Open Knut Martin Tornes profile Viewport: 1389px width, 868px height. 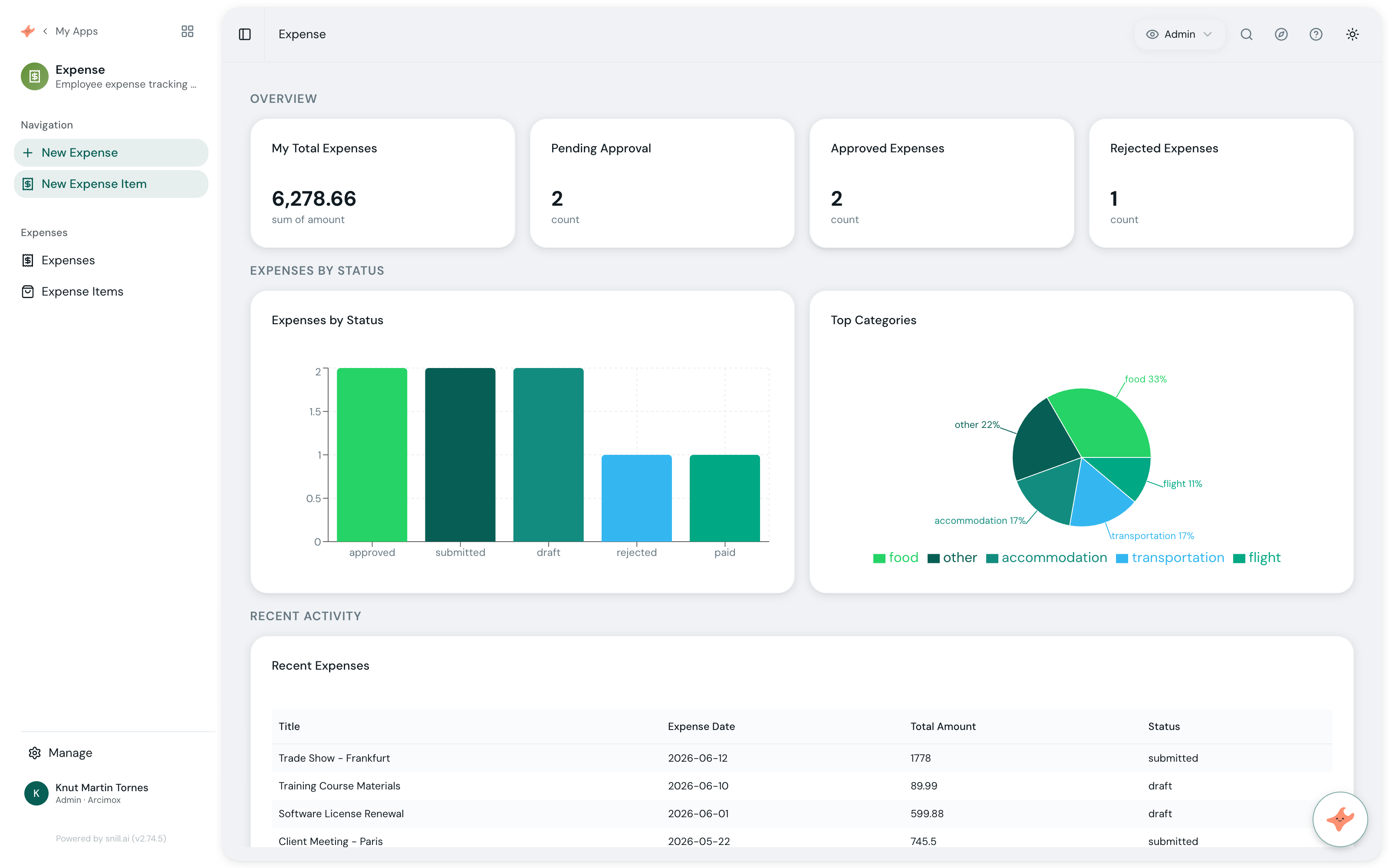(x=102, y=793)
